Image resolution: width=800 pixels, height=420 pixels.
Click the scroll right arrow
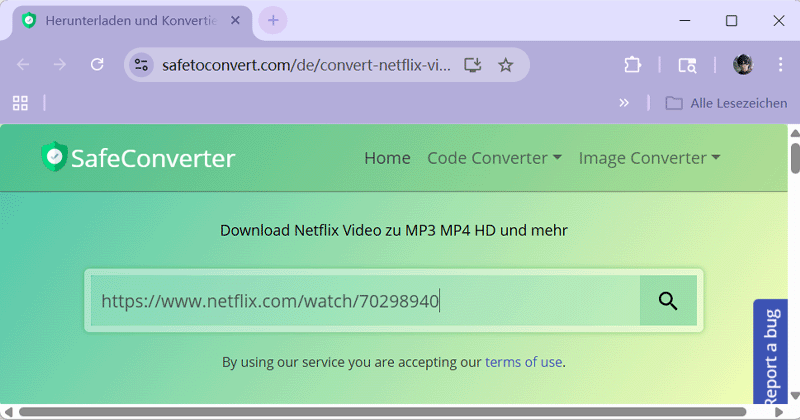779,412
